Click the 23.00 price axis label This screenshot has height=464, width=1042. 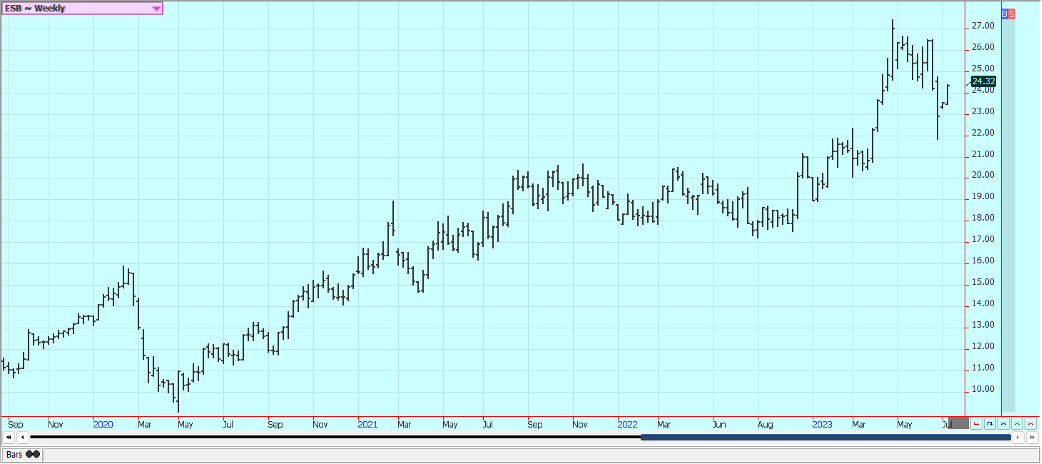coord(983,111)
